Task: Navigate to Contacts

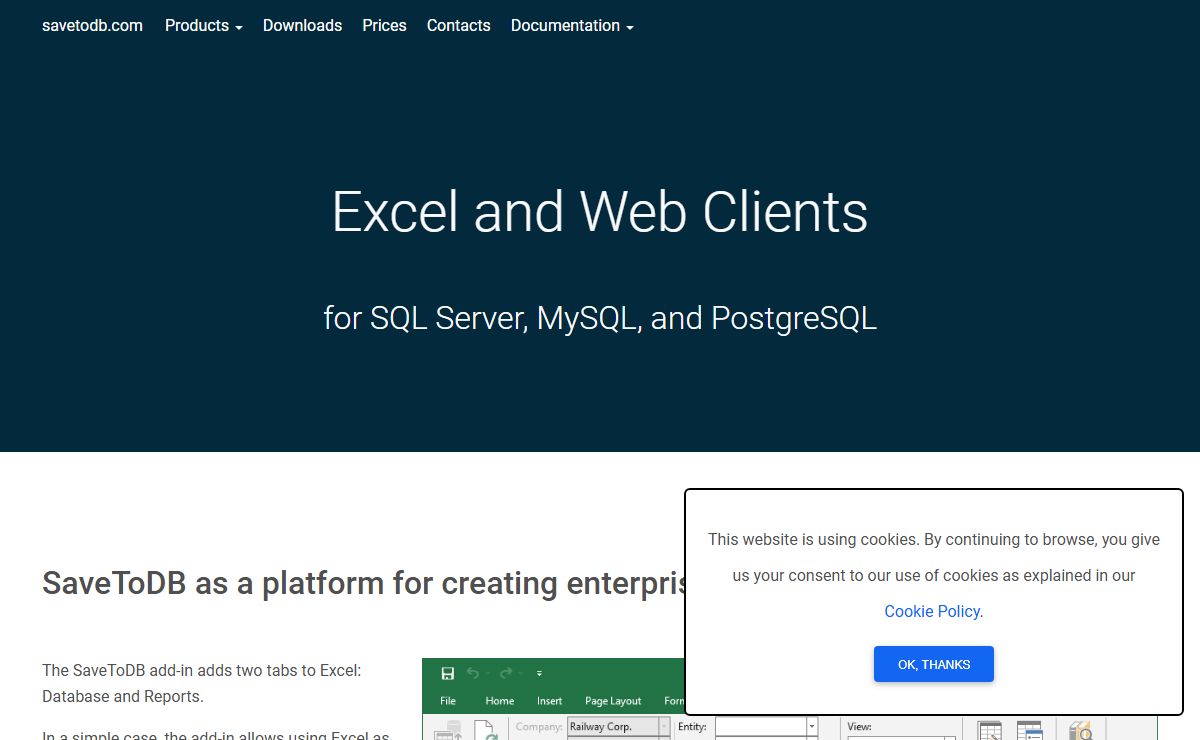Action: point(458,26)
